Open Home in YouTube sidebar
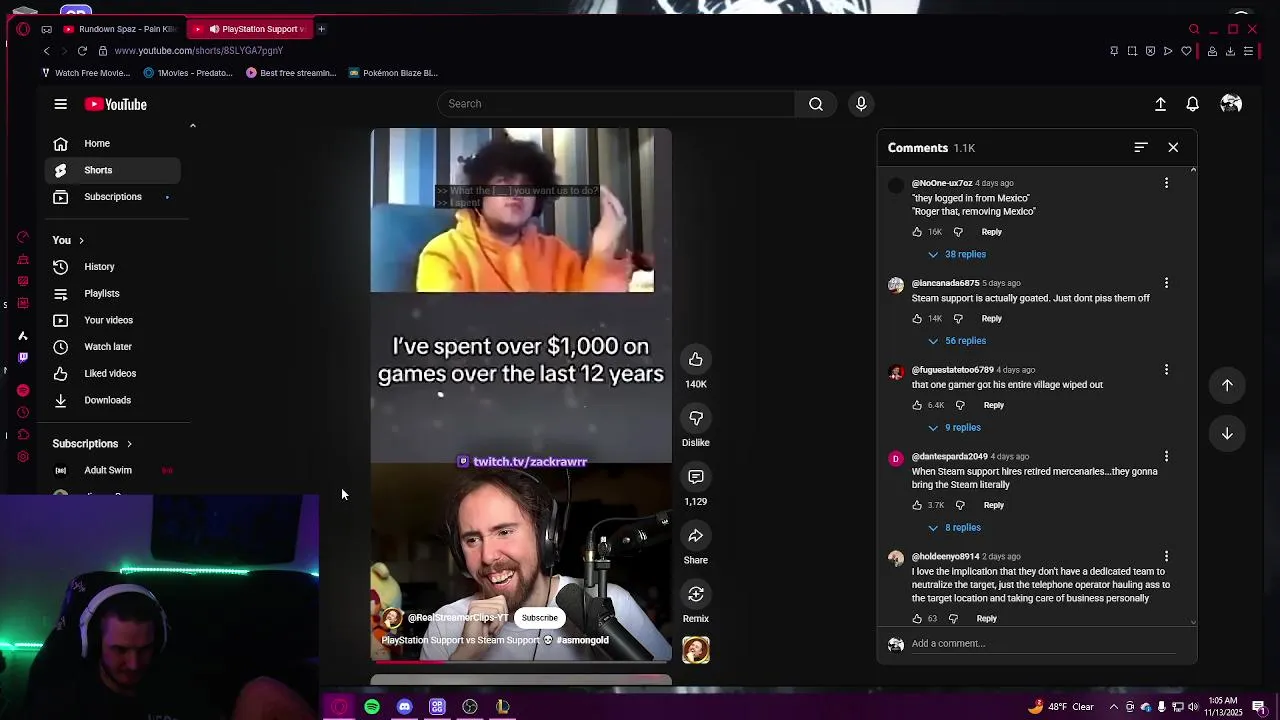The image size is (1280, 720). (x=113, y=143)
